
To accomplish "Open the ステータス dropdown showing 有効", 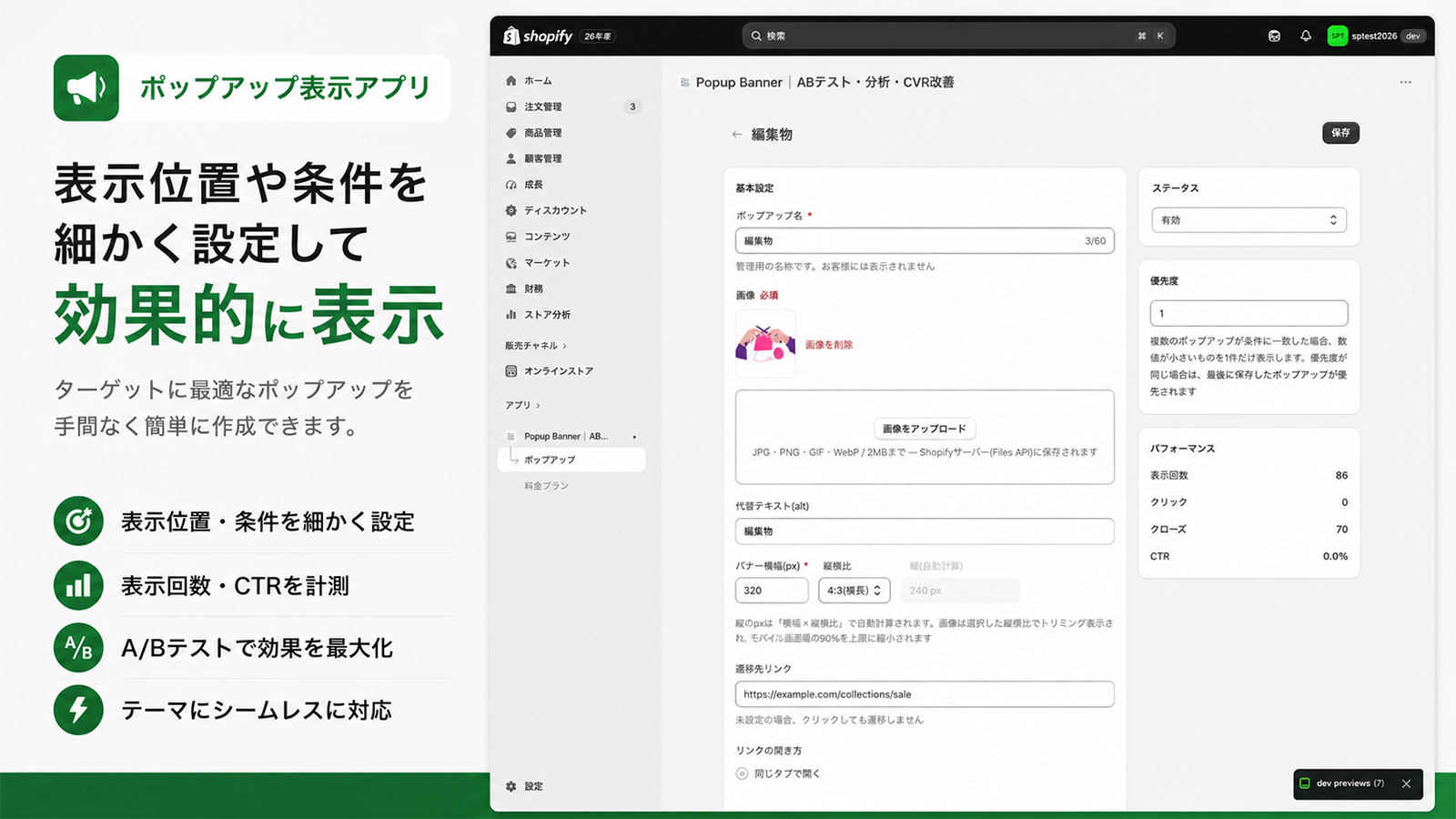I will coord(1249,220).
